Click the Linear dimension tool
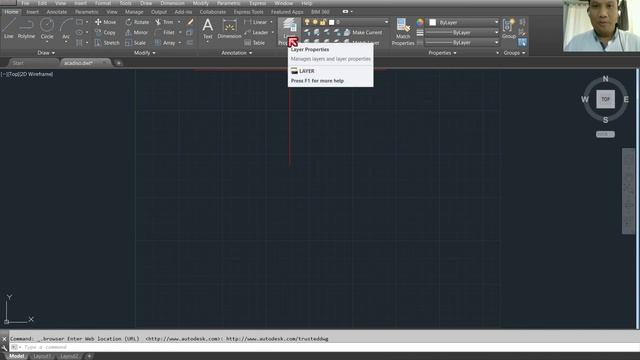640x360 pixels. point(256,22)
